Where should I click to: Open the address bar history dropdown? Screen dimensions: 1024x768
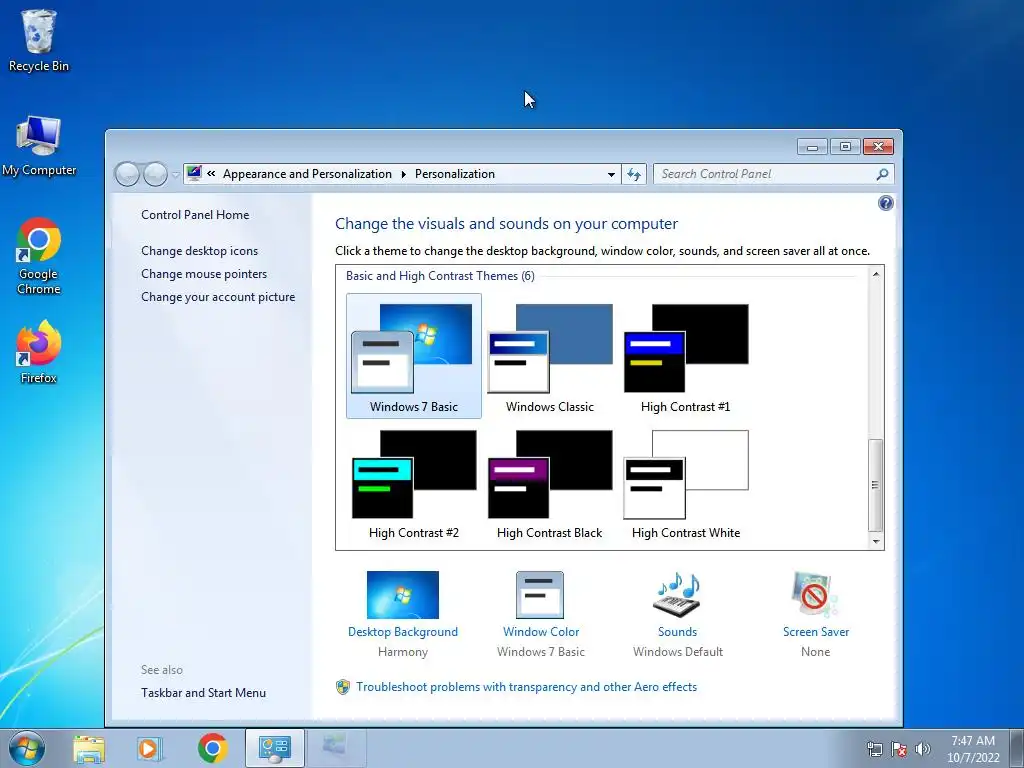pyautogui.click(x=611, y=174)
